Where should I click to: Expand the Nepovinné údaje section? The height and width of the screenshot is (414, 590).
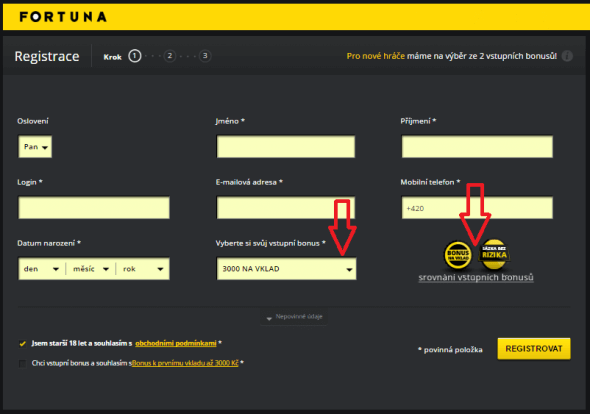point(295,317)
